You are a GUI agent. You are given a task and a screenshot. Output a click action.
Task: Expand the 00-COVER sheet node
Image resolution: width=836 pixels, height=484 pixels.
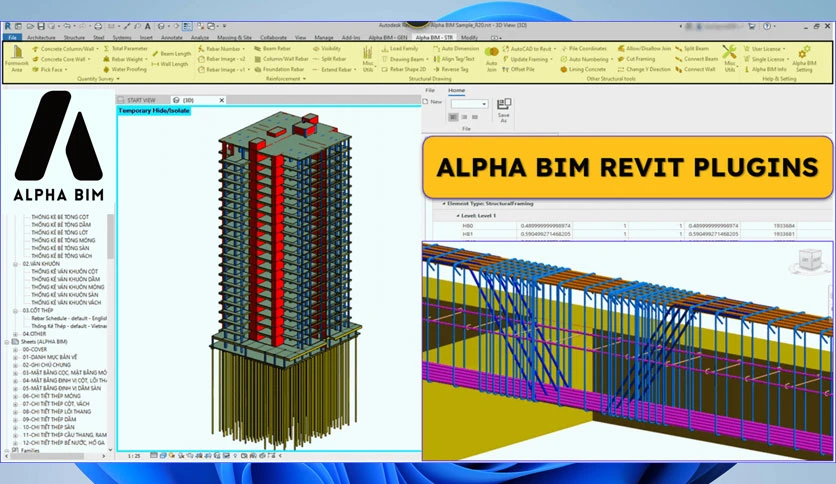tap(15, 349)
